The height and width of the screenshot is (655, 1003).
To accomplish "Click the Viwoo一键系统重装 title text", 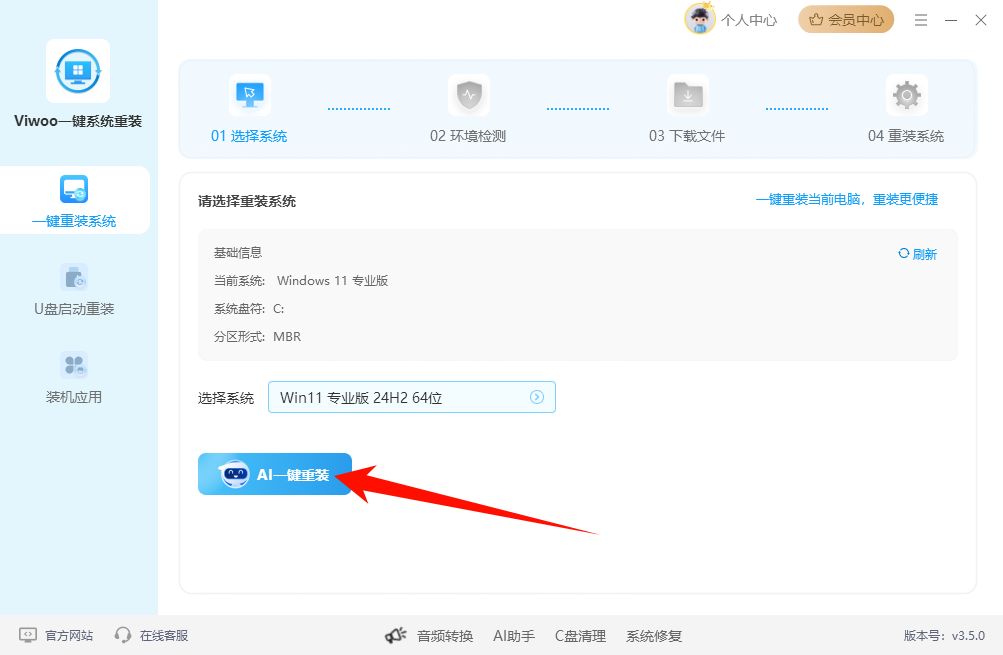I will (x=78, y=122).
